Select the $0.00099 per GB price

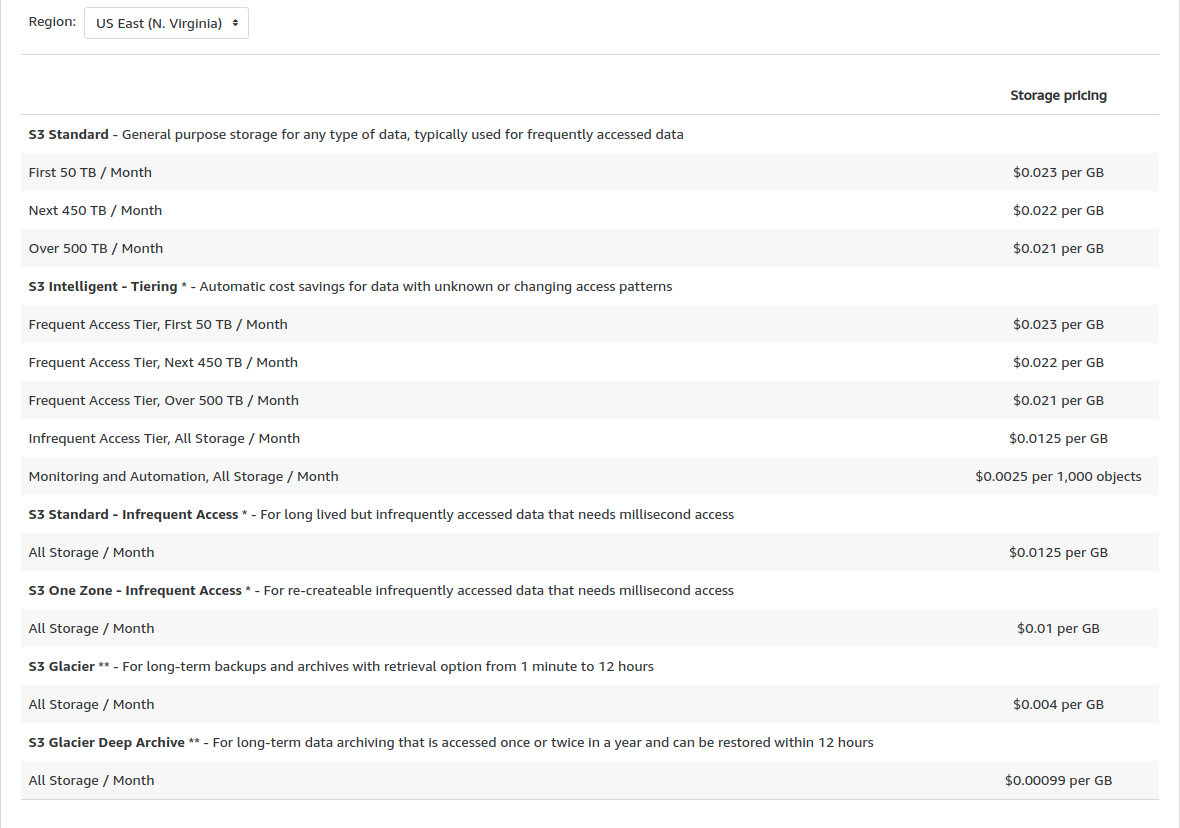[1058, 780]
